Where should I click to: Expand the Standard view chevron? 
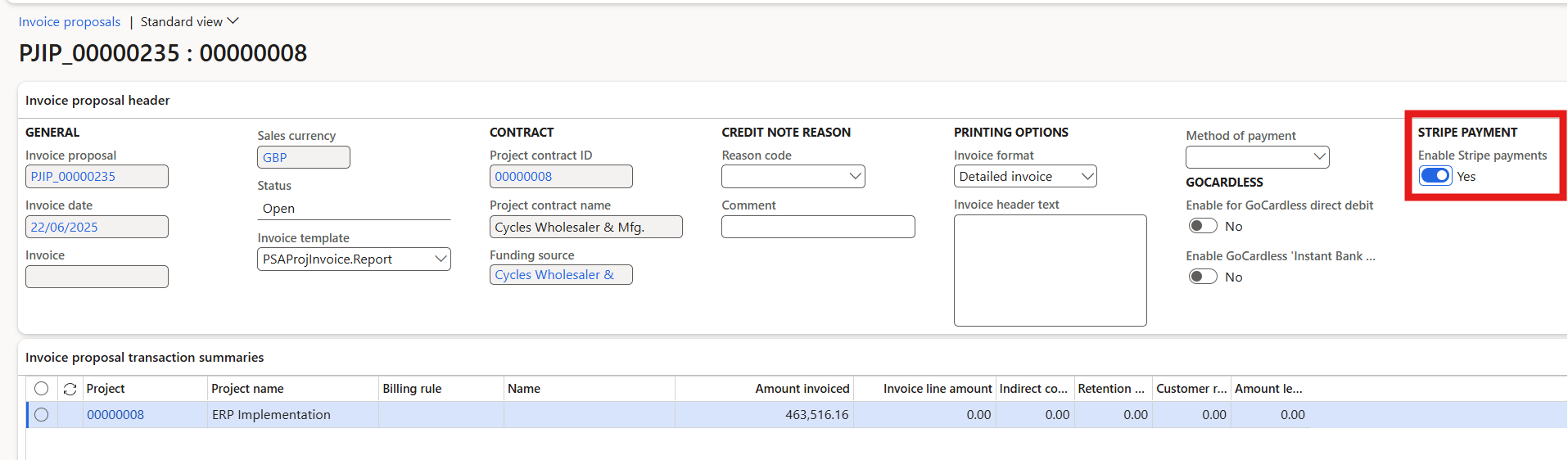point(233,21)
